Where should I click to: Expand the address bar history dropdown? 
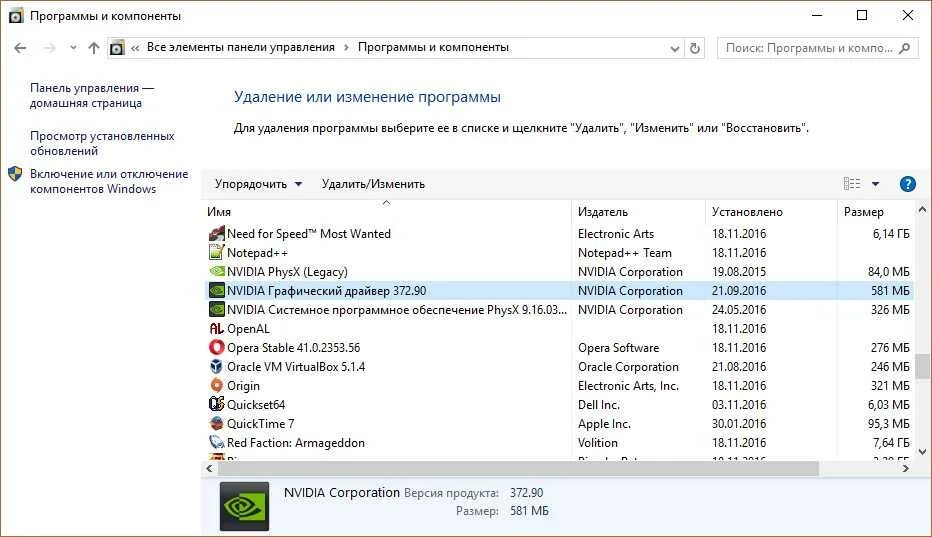(x=674, y=48)
